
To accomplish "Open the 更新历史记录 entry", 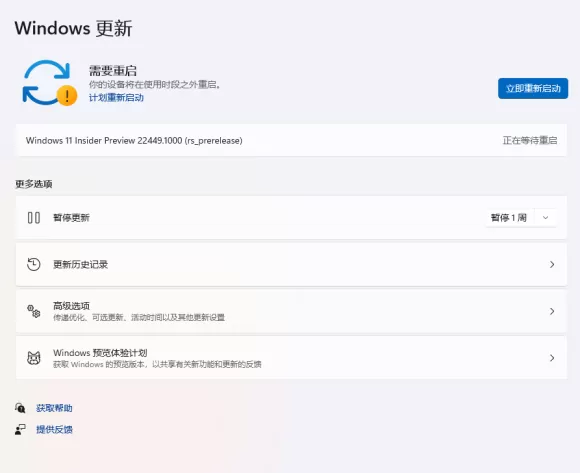I will [291, 264].
